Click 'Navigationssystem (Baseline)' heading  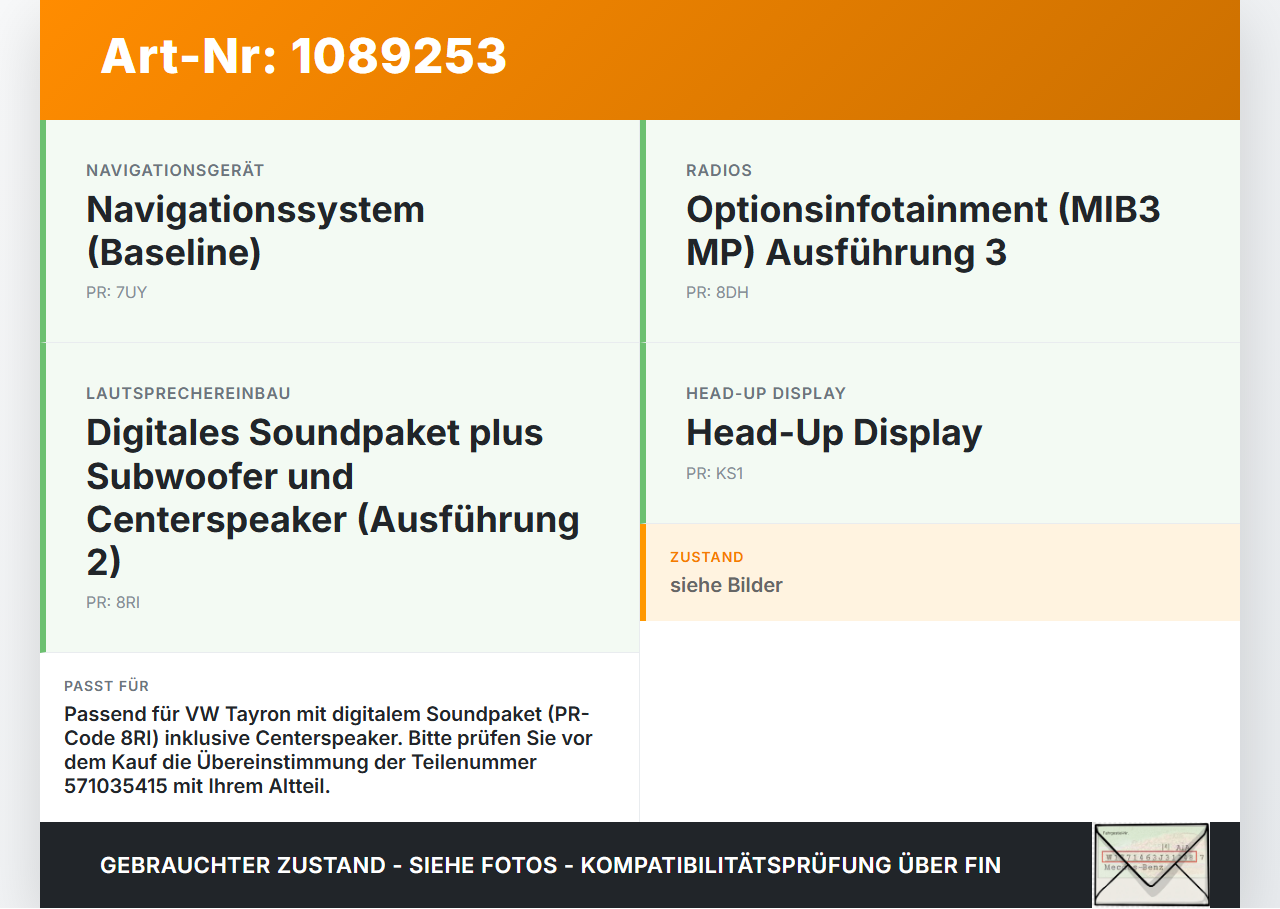coord(256,231)
